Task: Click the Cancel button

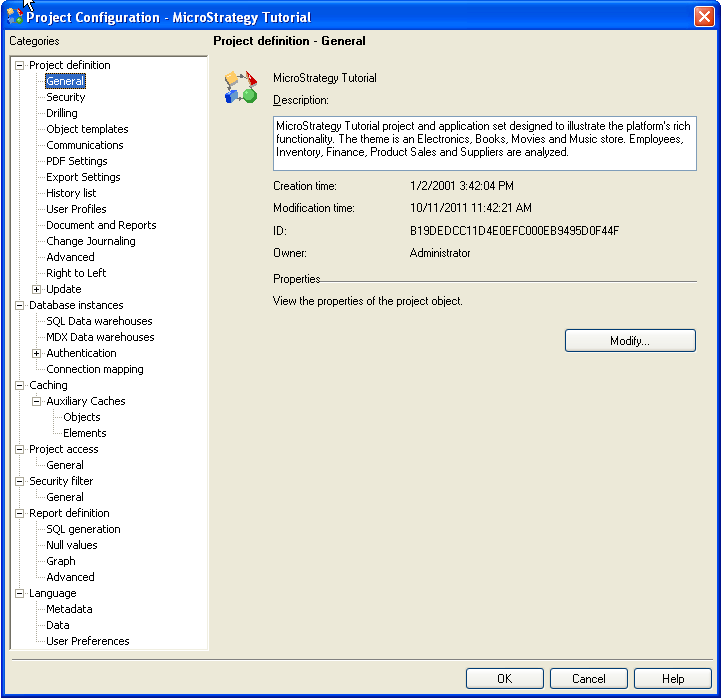Action: [588, 679]
